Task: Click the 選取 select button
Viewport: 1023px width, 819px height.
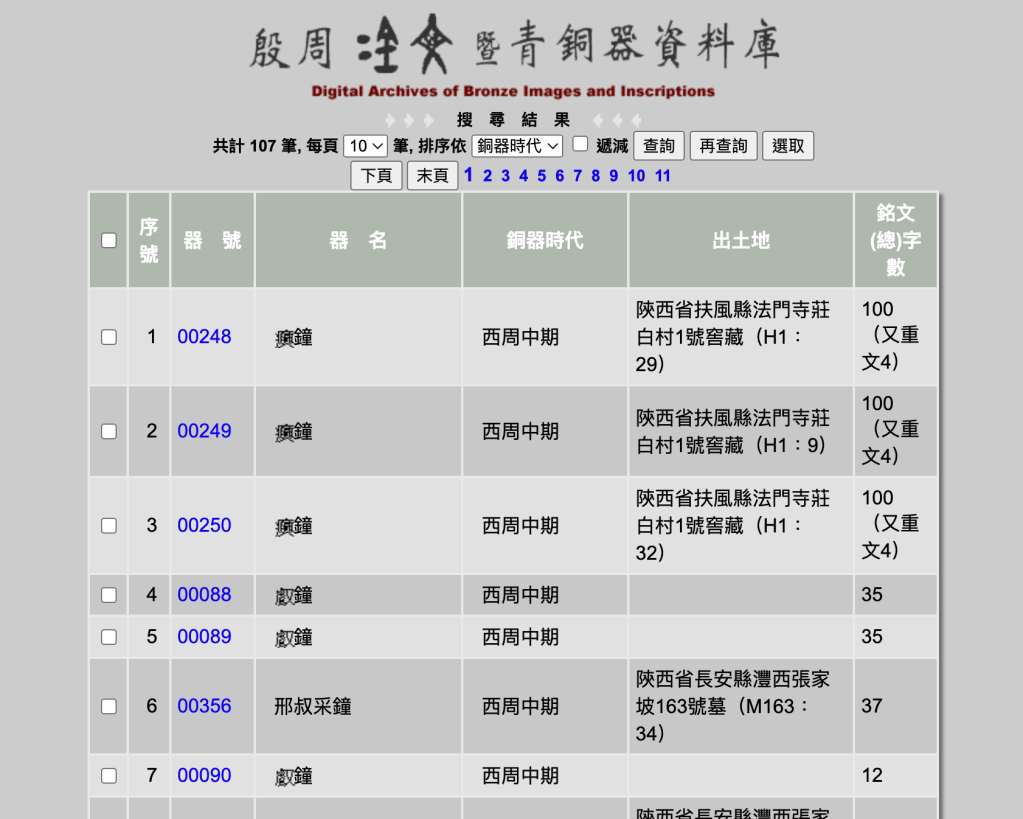Action: click(x=788, y=146)
